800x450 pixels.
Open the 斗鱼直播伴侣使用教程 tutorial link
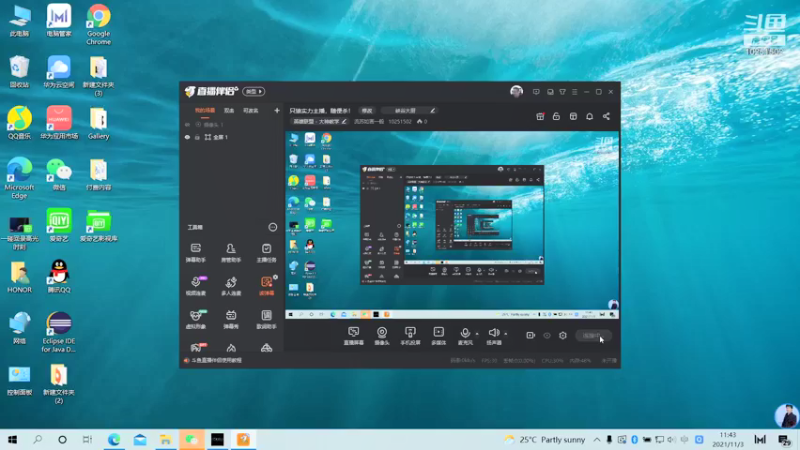217,361
